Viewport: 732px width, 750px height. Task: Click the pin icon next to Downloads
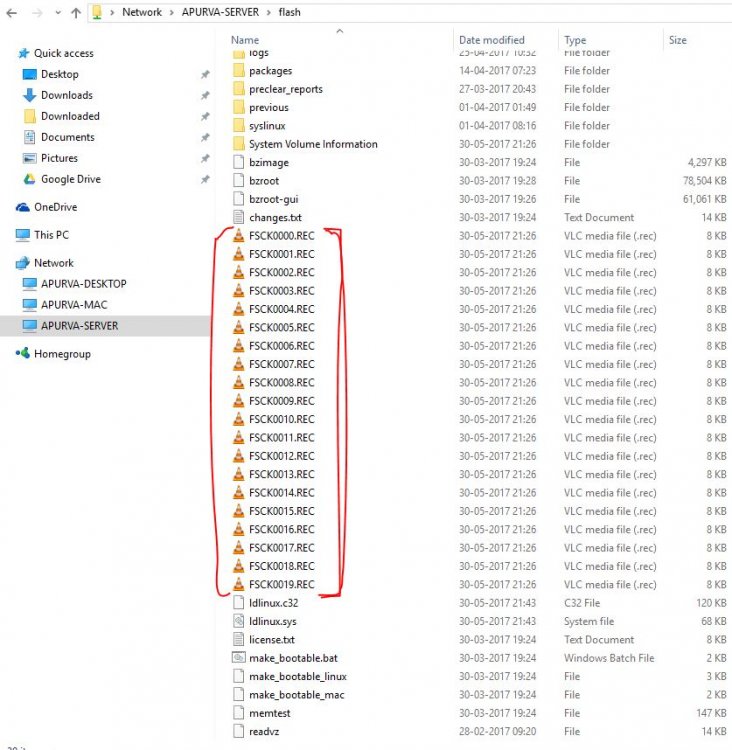(x=205, y=96)
